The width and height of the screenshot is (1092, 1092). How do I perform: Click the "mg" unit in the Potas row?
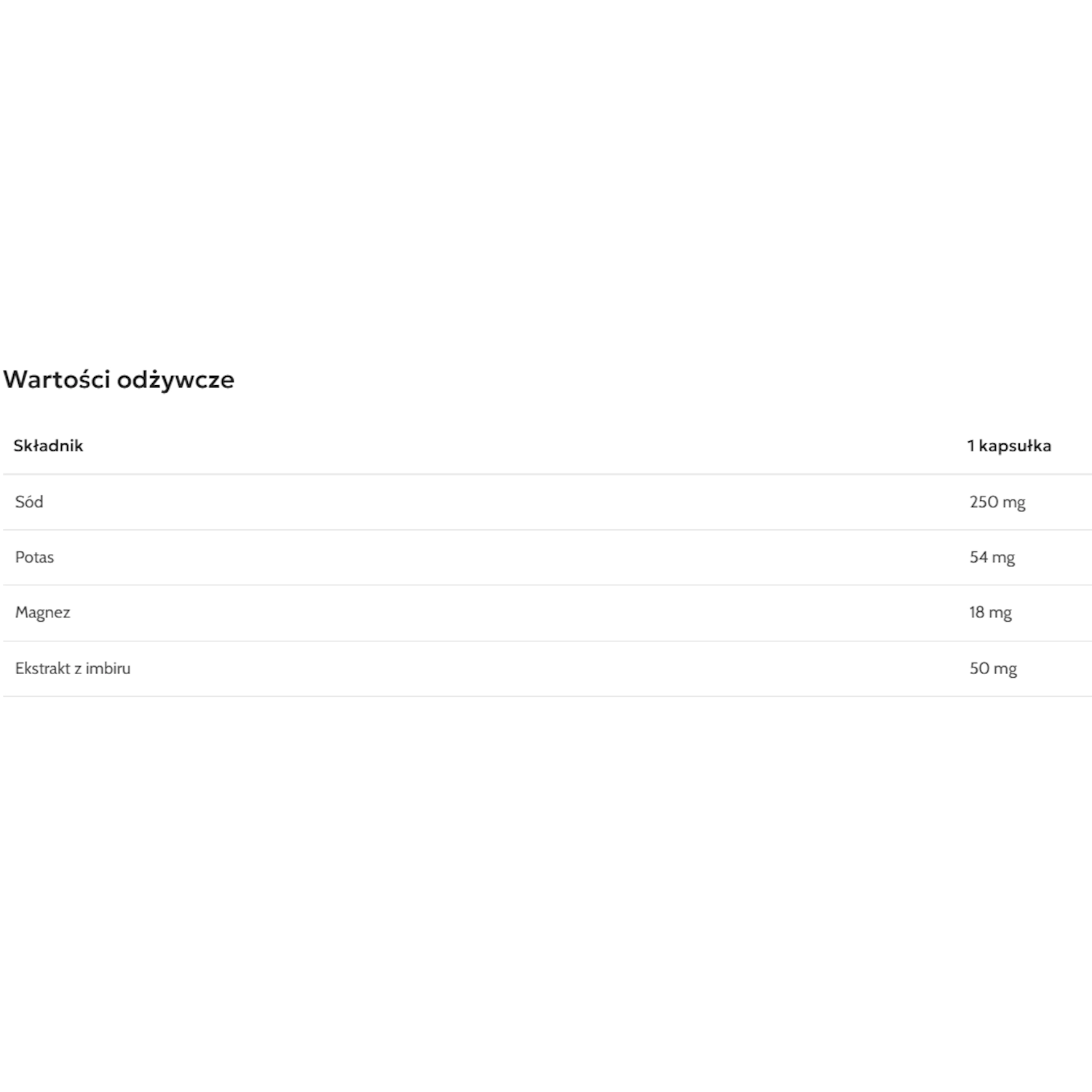tap(1003, 558)
